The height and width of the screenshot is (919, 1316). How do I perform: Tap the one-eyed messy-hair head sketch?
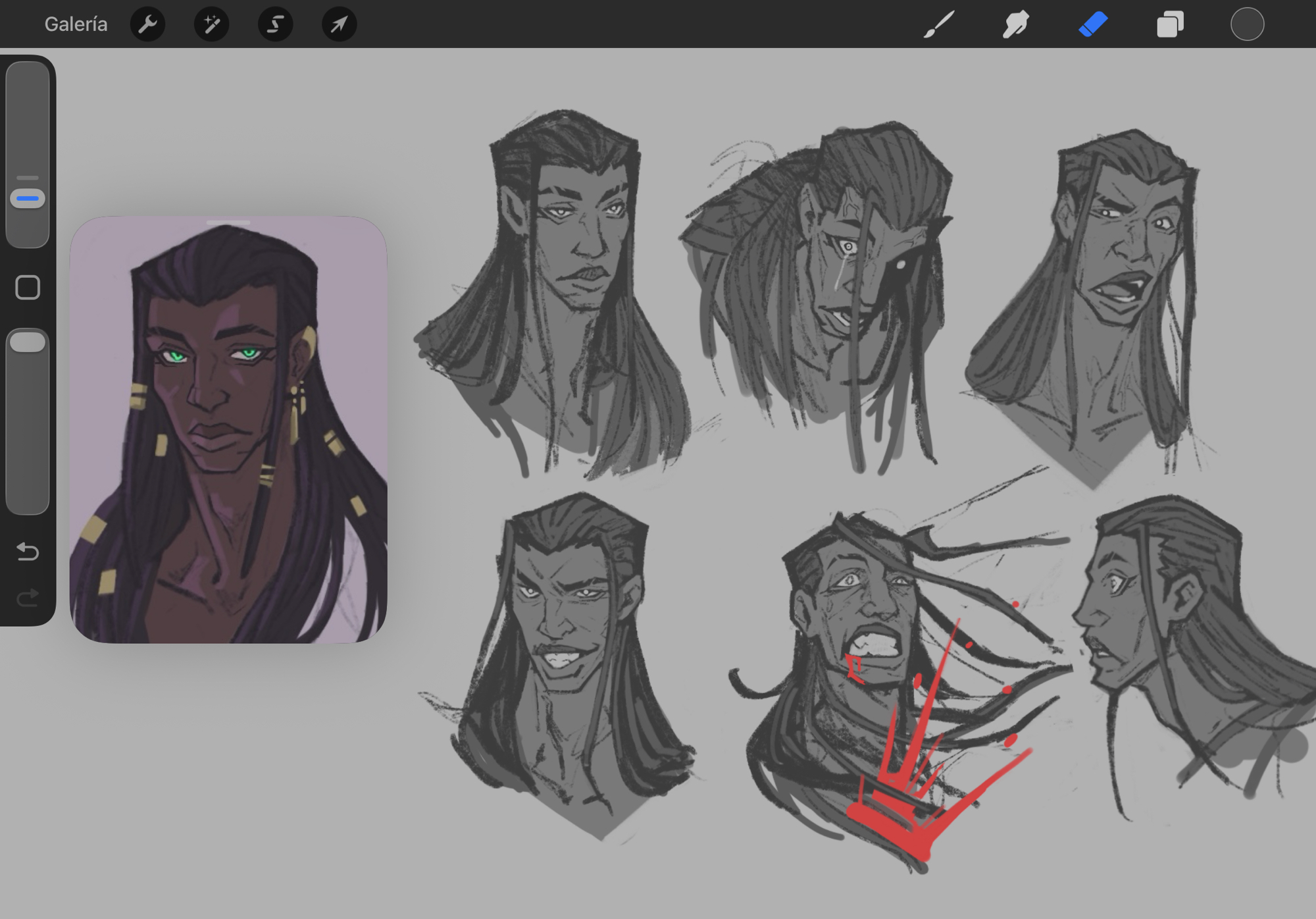coord(836,276)
